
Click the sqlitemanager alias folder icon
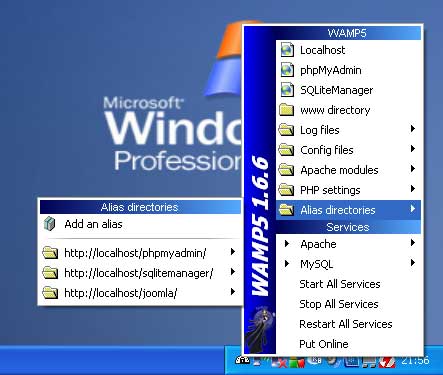(x=50, y=273)
